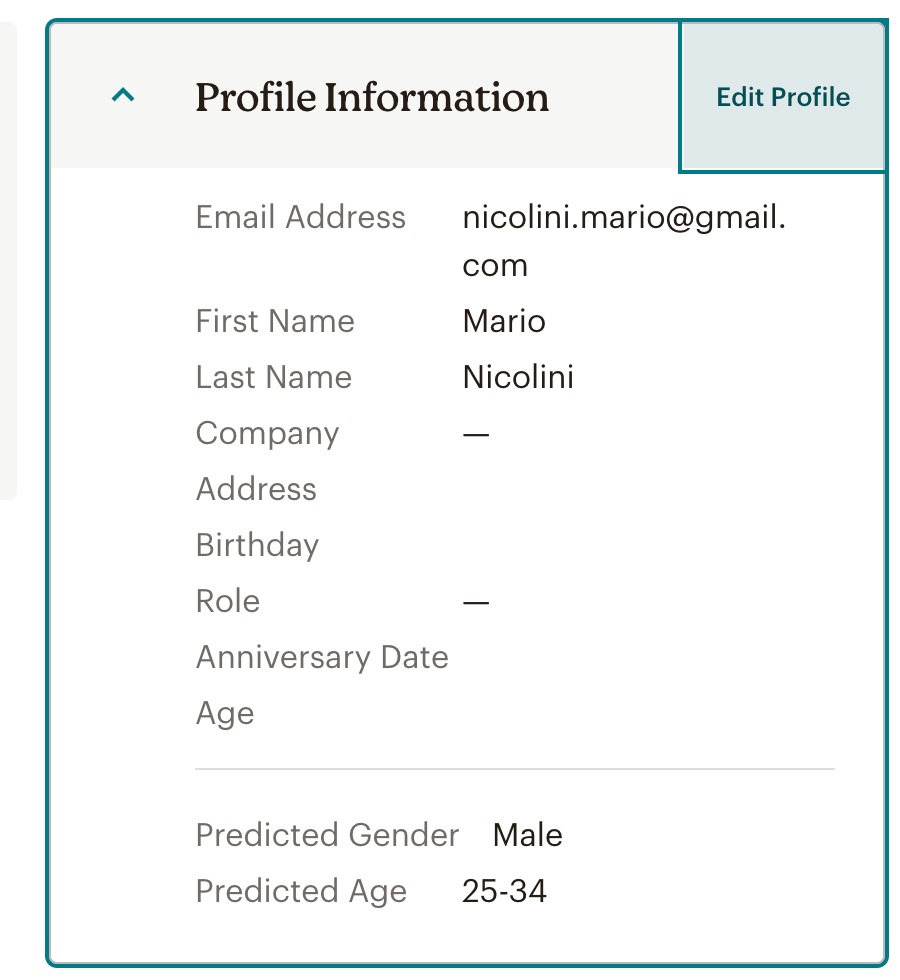Collapse the Profile Information section
900x980 pixels.
point(122,96)
